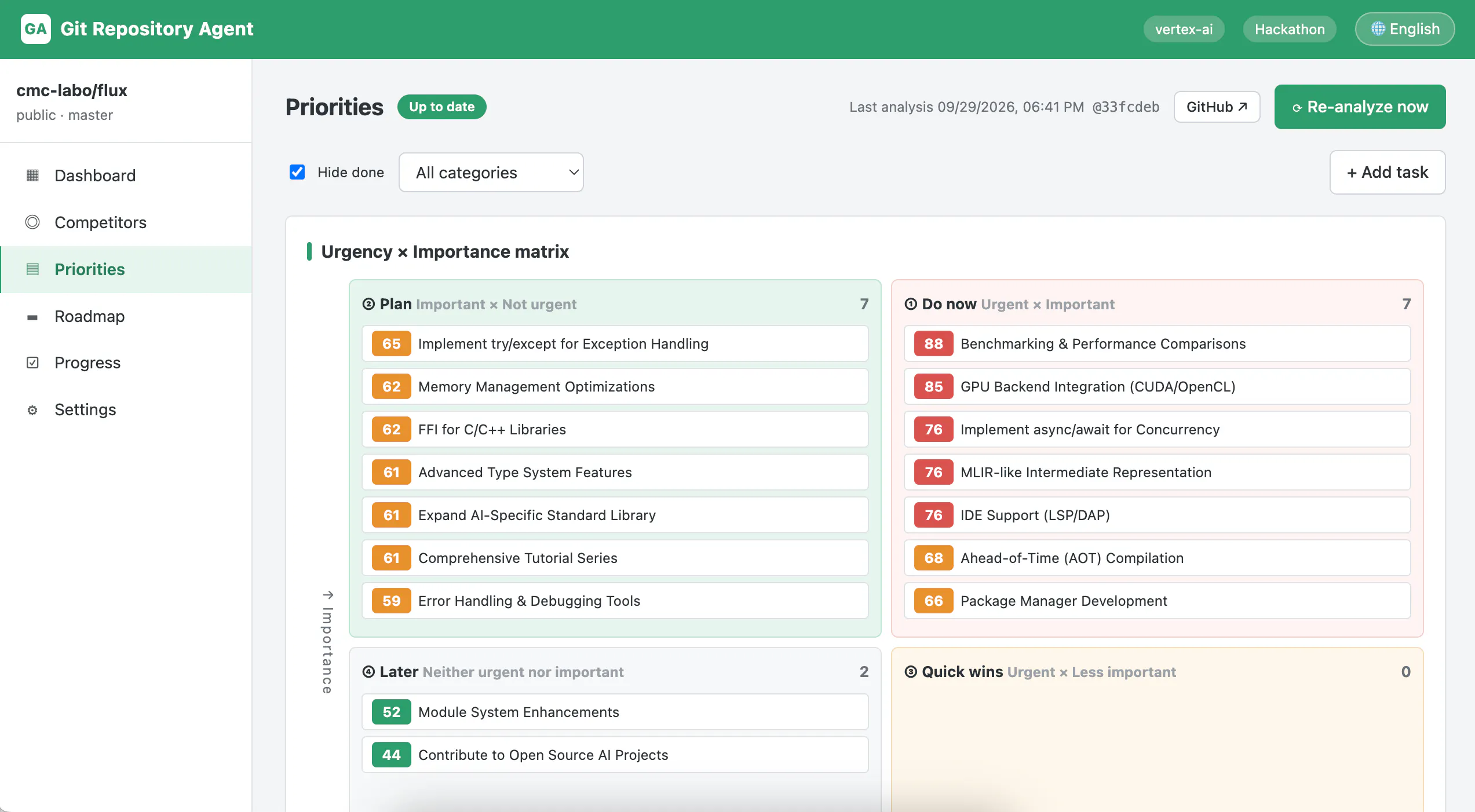Click the Add task button

point(1387,172)
